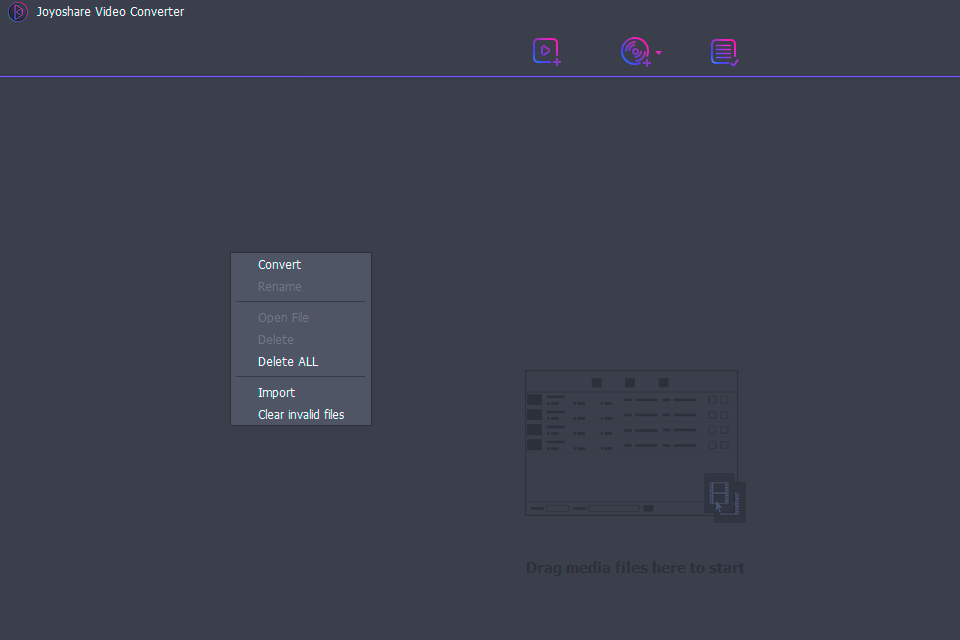Choose Import from the context menu
Viewport: 960px width, 640px height.
pyautogui.click(x=276, y=393)
